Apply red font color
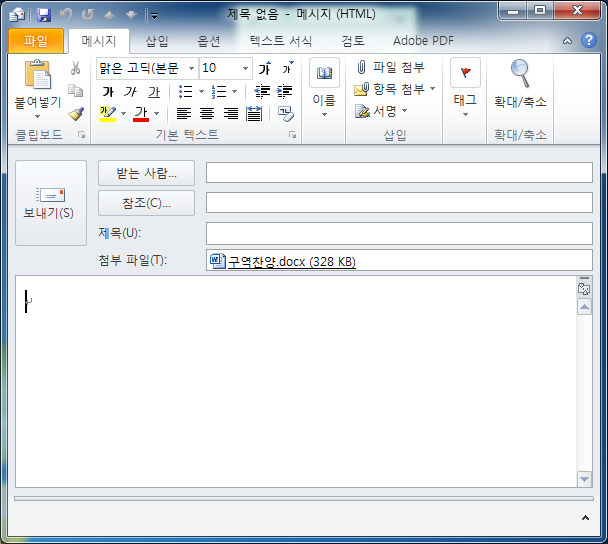Image resolution: width=608 pixels, height=544 pixels. click(141, 114)
